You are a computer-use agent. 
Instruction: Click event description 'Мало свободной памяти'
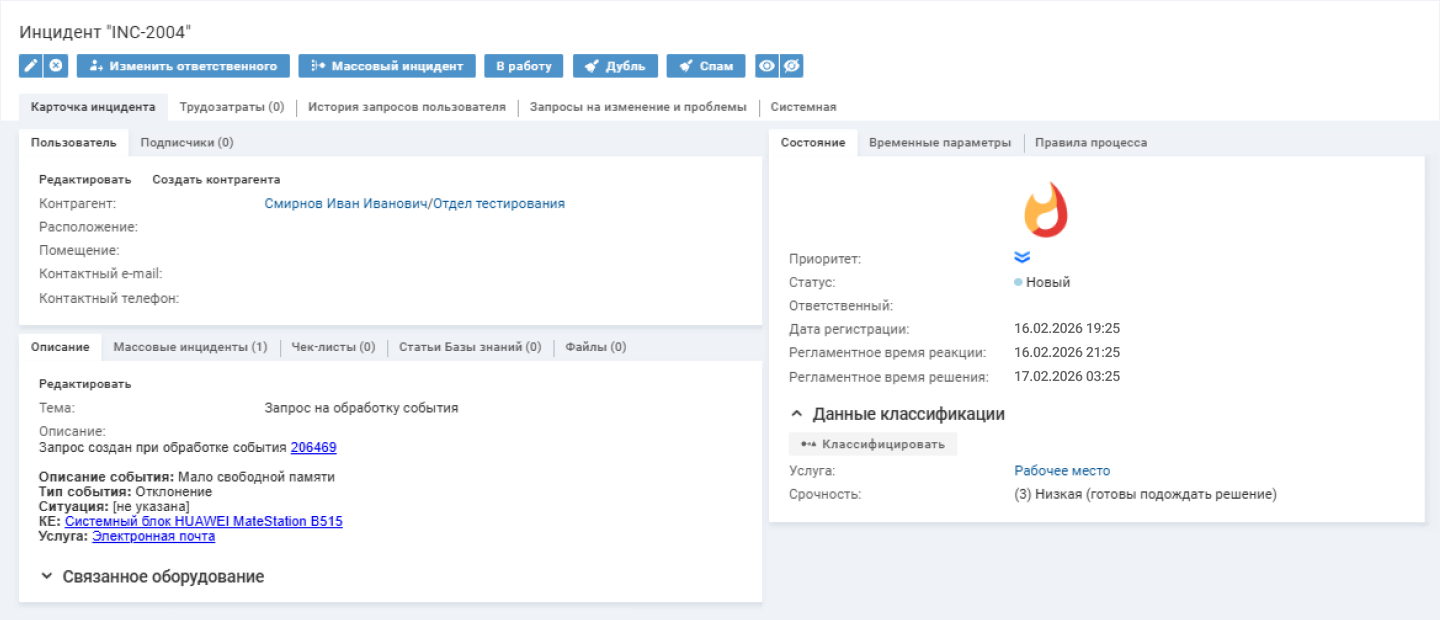click(x=257, y=477)
